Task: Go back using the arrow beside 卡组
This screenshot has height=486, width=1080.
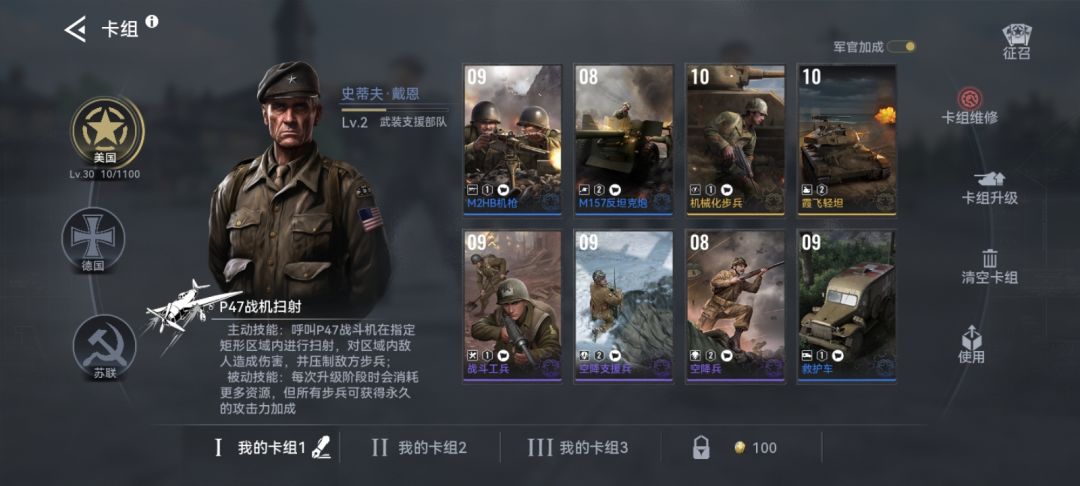Action: coord(75,29)
